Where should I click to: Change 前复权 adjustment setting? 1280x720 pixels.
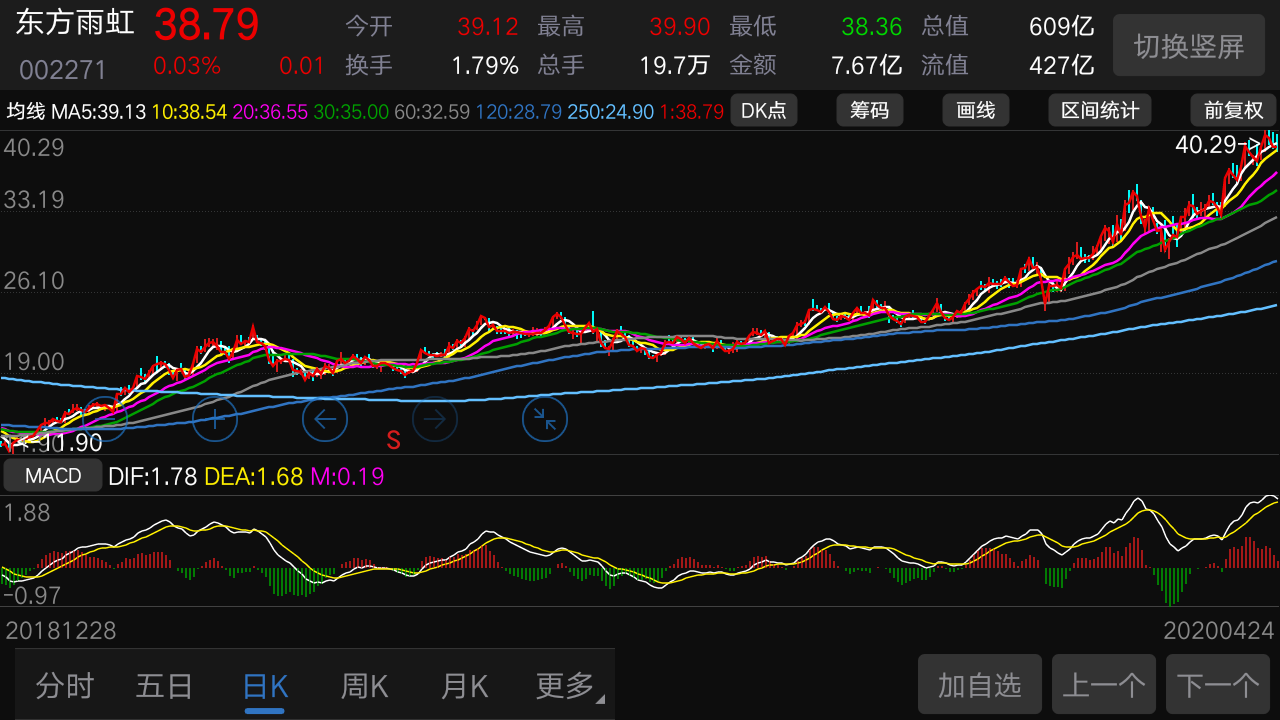coord(1234,110)
